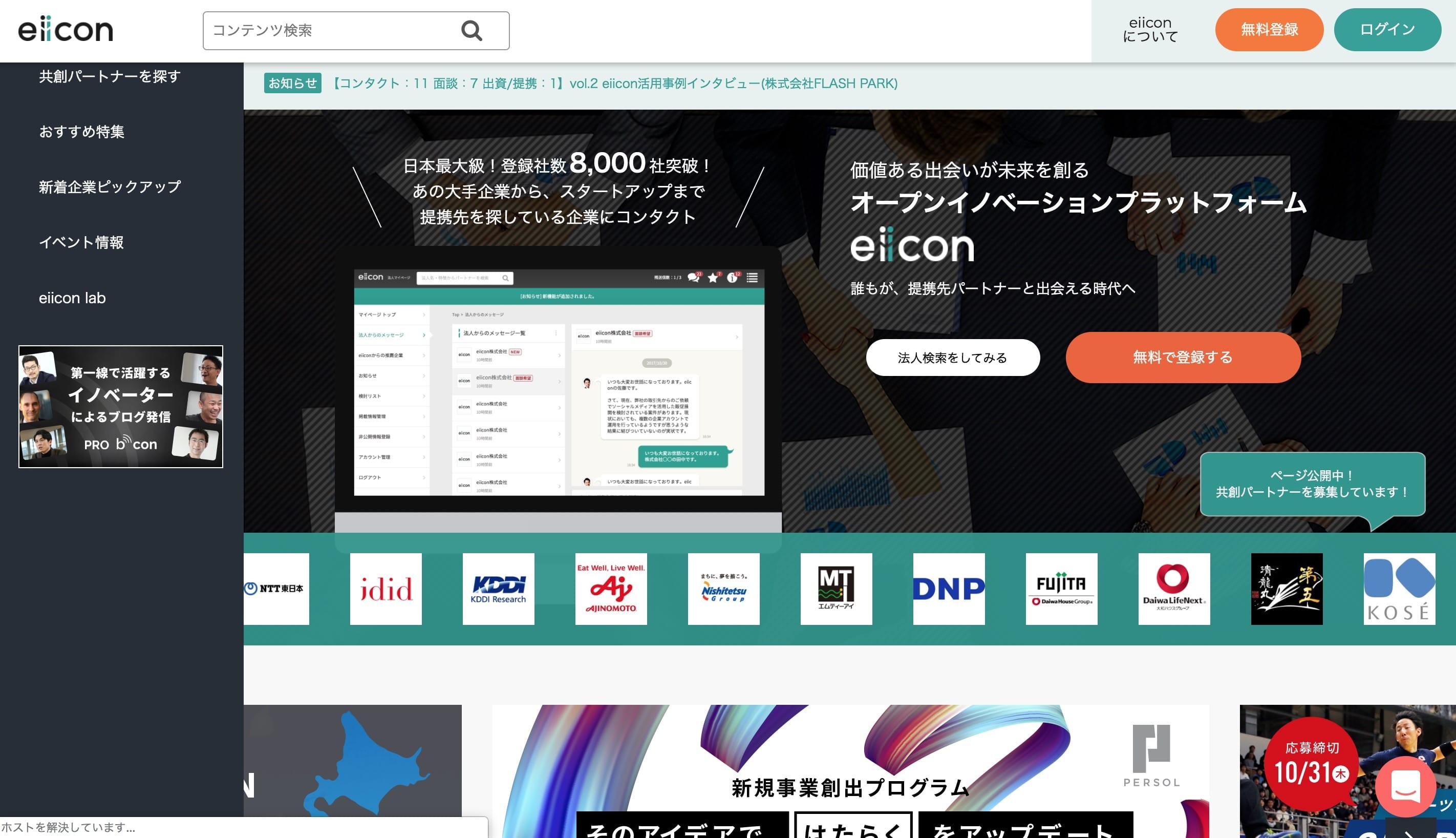
Task: Open the eiicon について link
Action: pyautogui.click(x=1150, y=30)
